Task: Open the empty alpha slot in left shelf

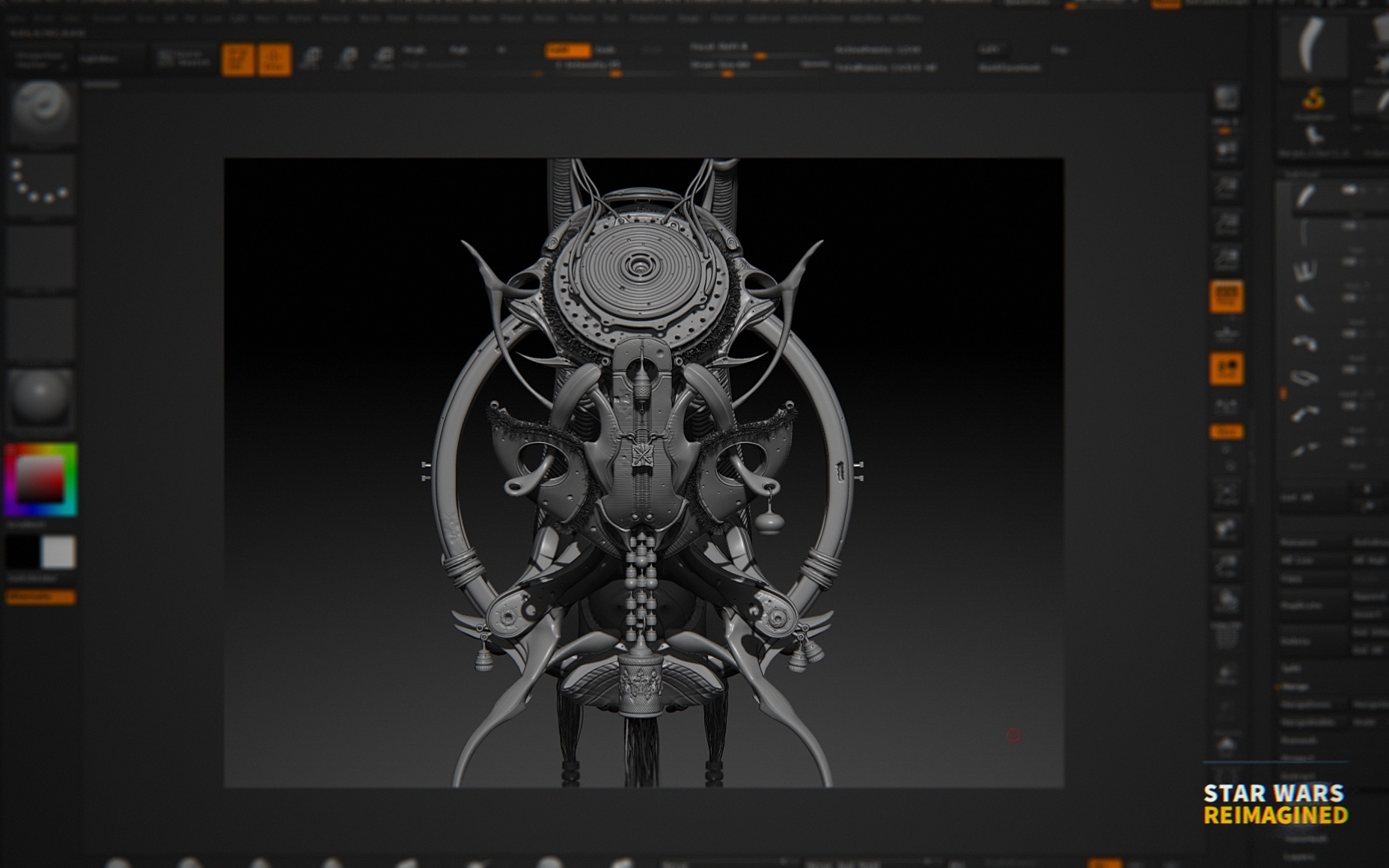Action: click(x=42, y=256)
